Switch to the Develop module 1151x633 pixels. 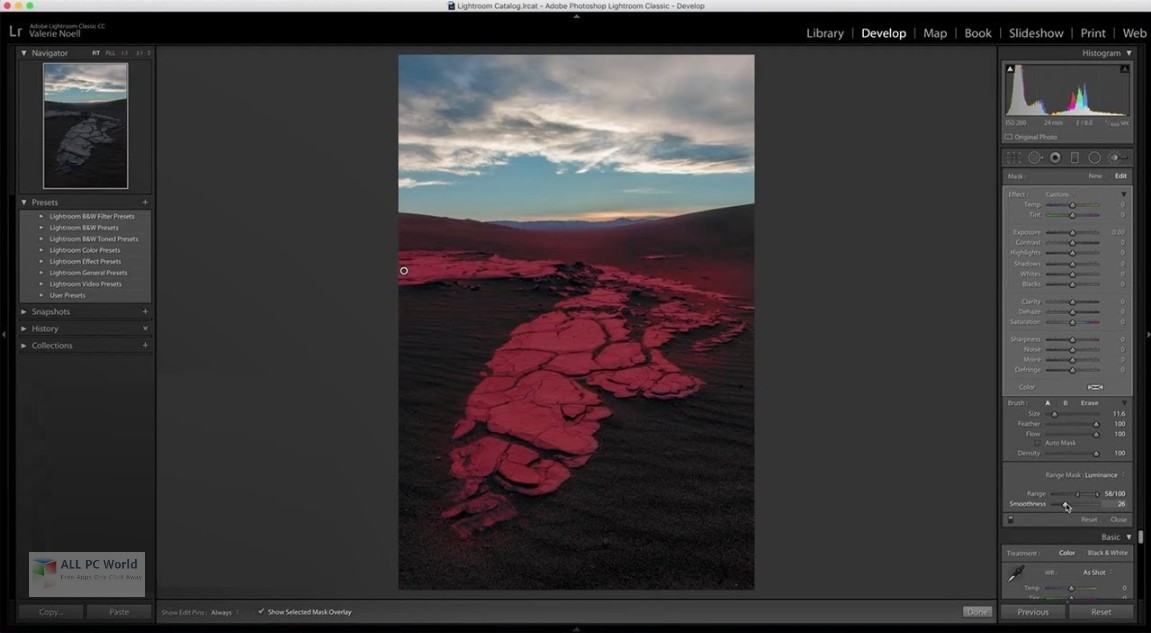click(883, 33)
